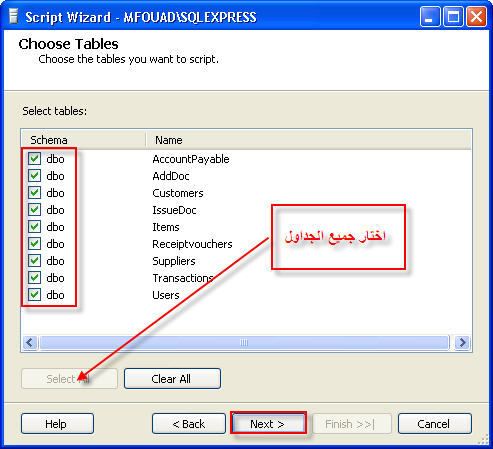Toggle the Receiptvouchers checkbox
This screenshot has height=449, width=493.
tap(34, 244)
